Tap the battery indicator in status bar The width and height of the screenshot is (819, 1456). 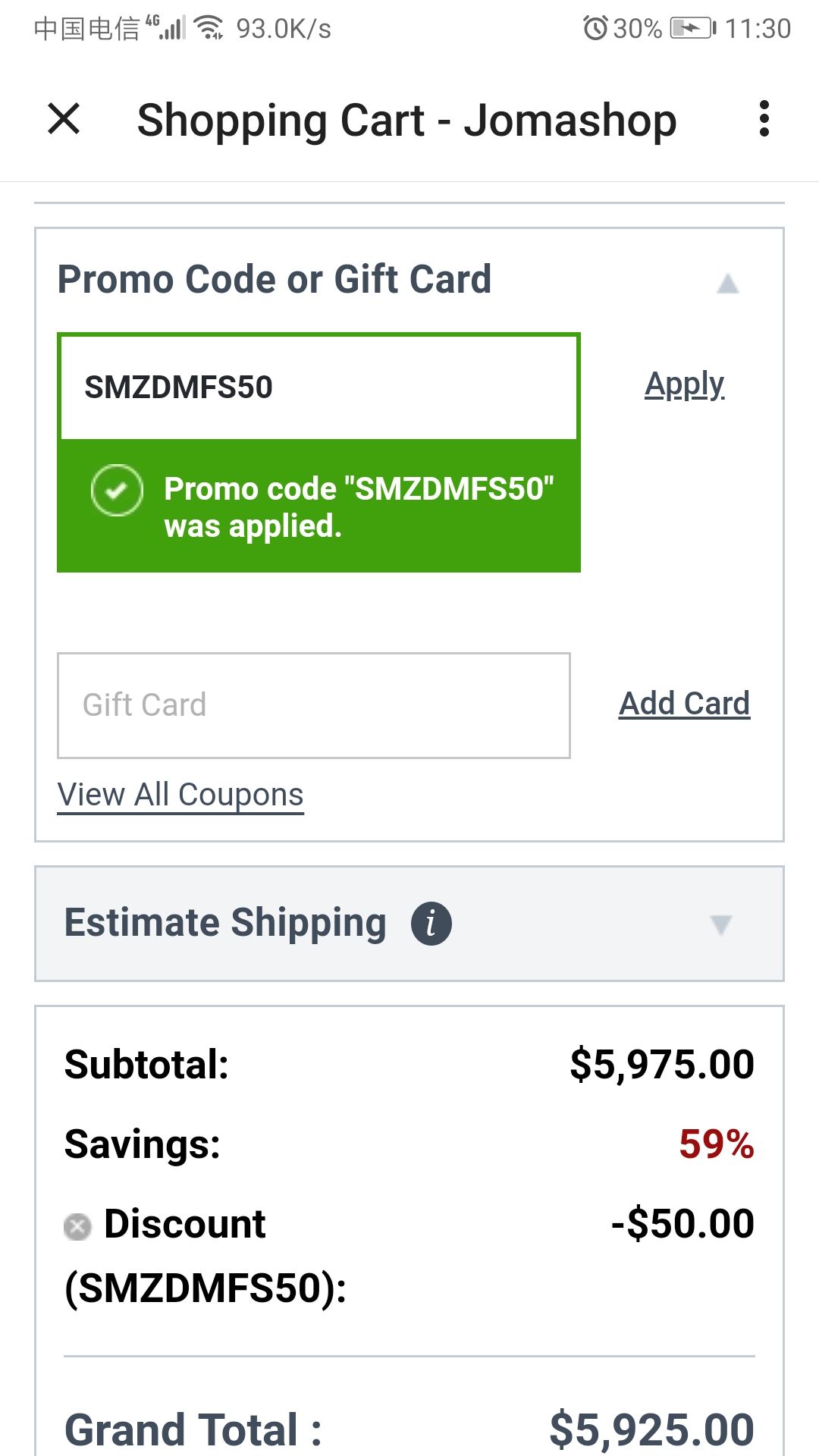(693, 29)
